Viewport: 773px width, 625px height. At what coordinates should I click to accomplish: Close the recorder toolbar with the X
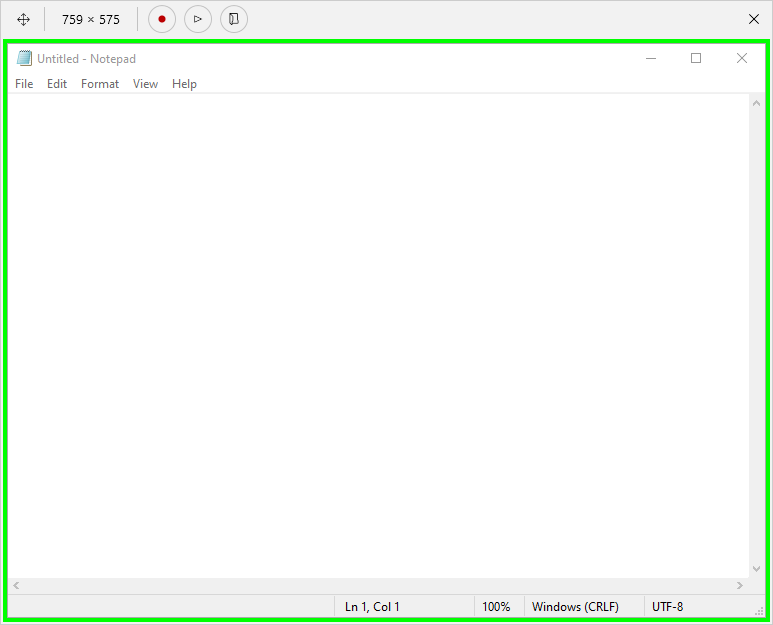(754, 19)
